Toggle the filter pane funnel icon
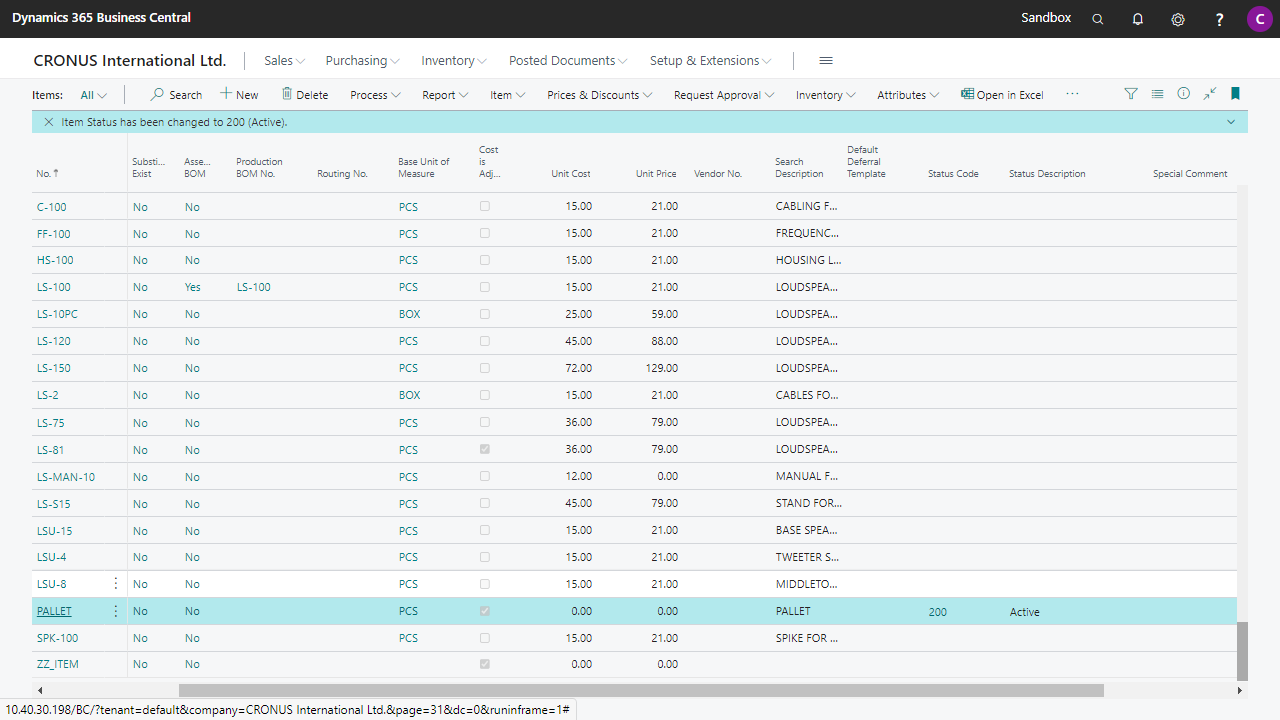 pyautogui.click(x=1131, y=94)
